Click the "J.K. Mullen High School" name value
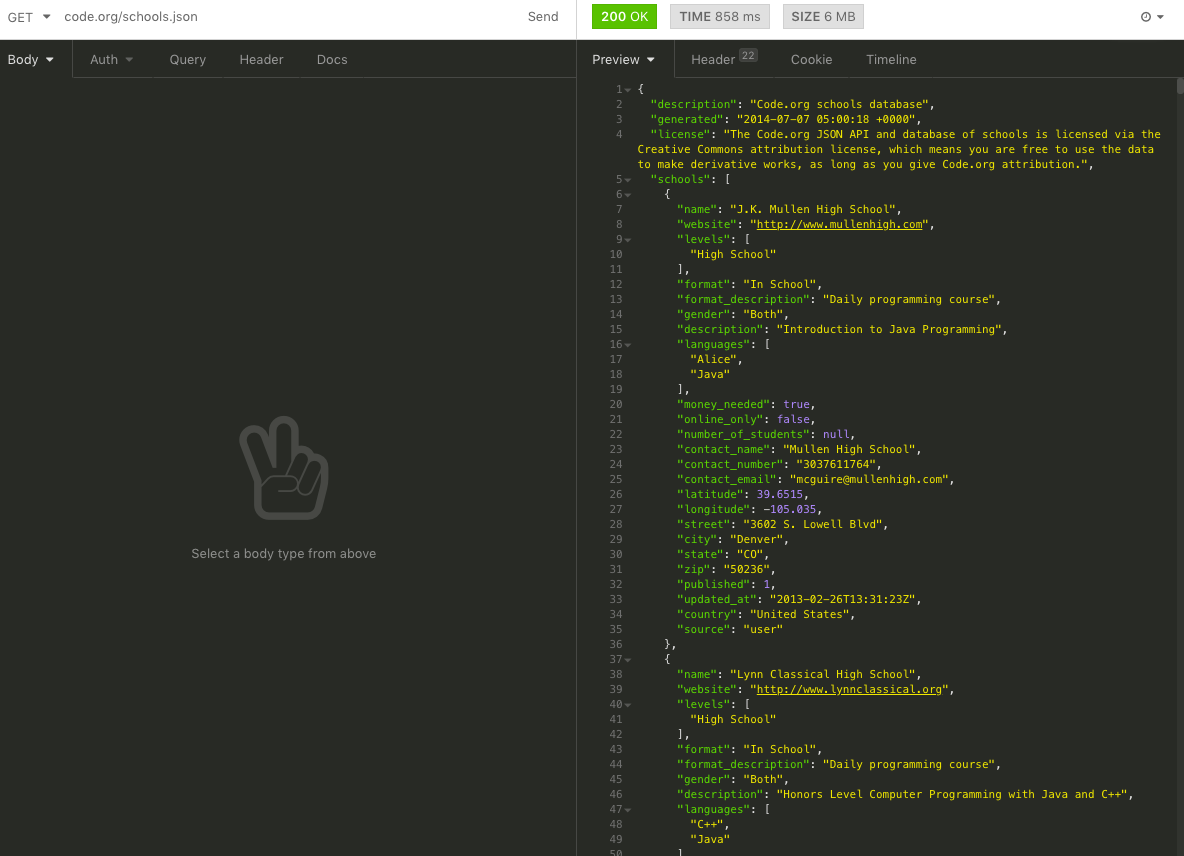Image resolution: width=1184 pixels, height=856 pixels. tap(812, 209)
